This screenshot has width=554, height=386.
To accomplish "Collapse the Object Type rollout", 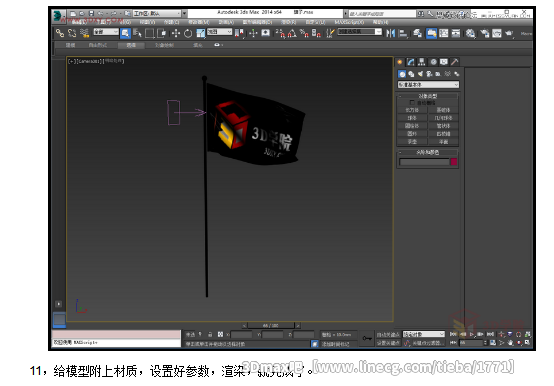I will [428, 96].
